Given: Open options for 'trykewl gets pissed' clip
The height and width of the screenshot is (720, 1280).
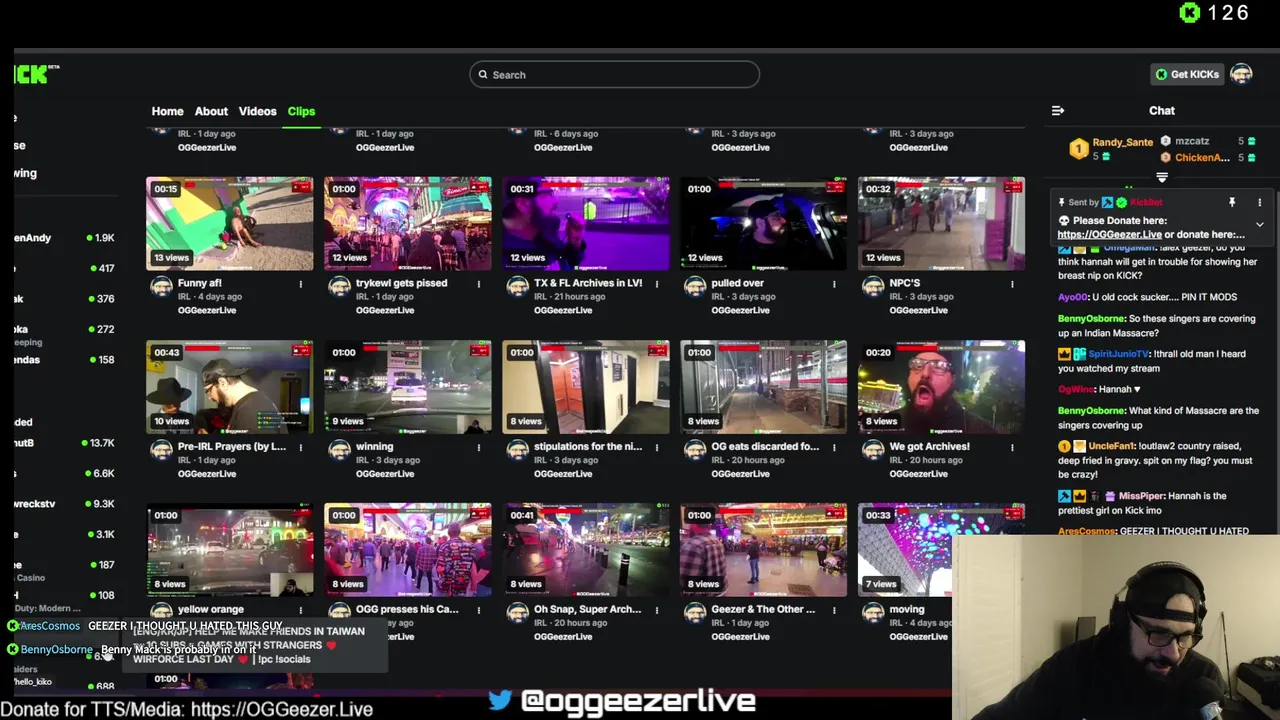Looking at the screenshot, I should pos(478,284).
